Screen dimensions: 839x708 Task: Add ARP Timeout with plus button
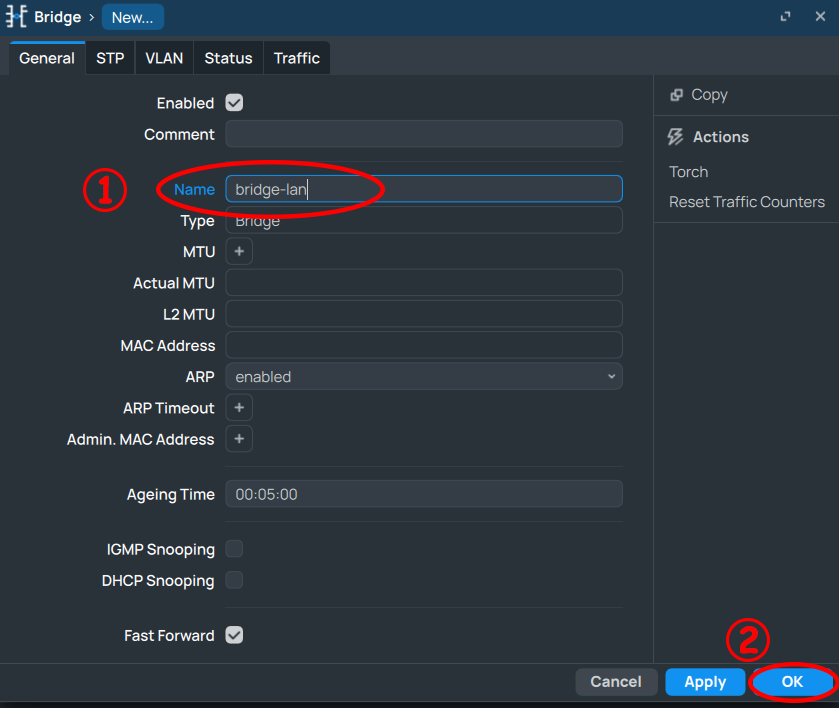point(239,408)
